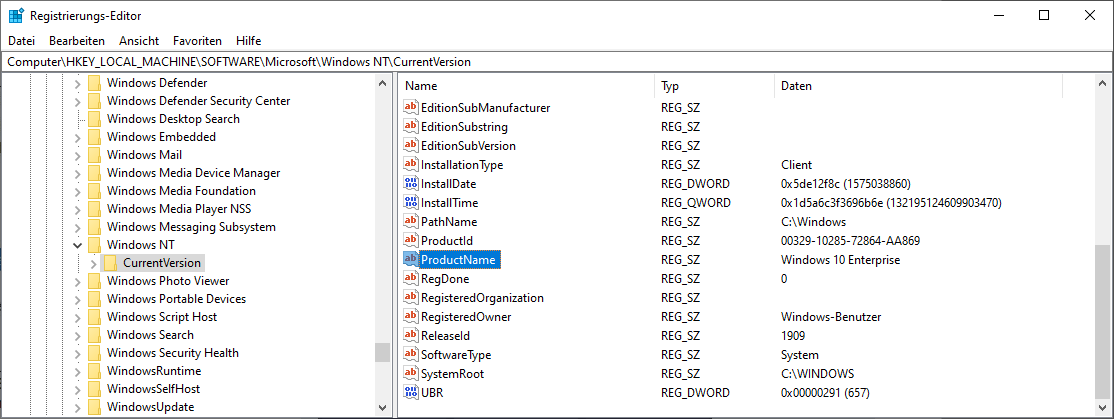This screenshot has width=1114, height=419.
Task: Click the values list vertical scrollbar thumb
Action: (1103, 320)
